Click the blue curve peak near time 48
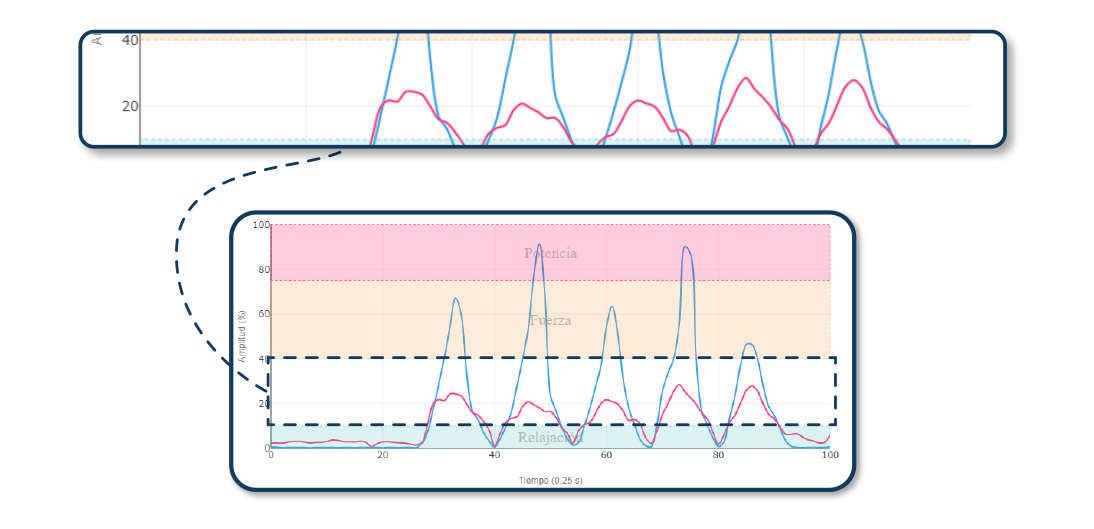The width and height of the screenshot is (1094, 529). click(539, 245)
